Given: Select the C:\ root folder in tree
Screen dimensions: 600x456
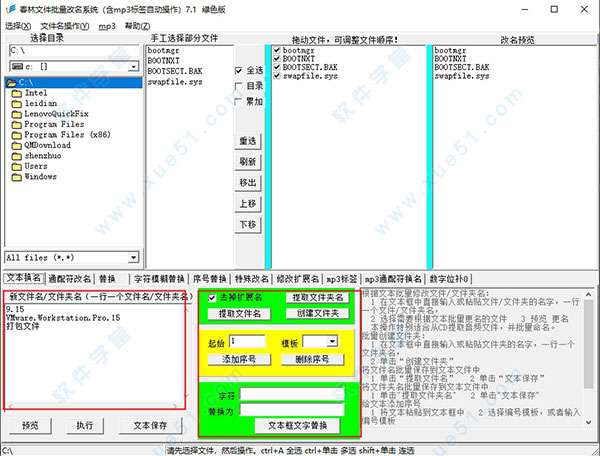Looking at the screenshot, I should pyautogui.click(x=73, y=82).
